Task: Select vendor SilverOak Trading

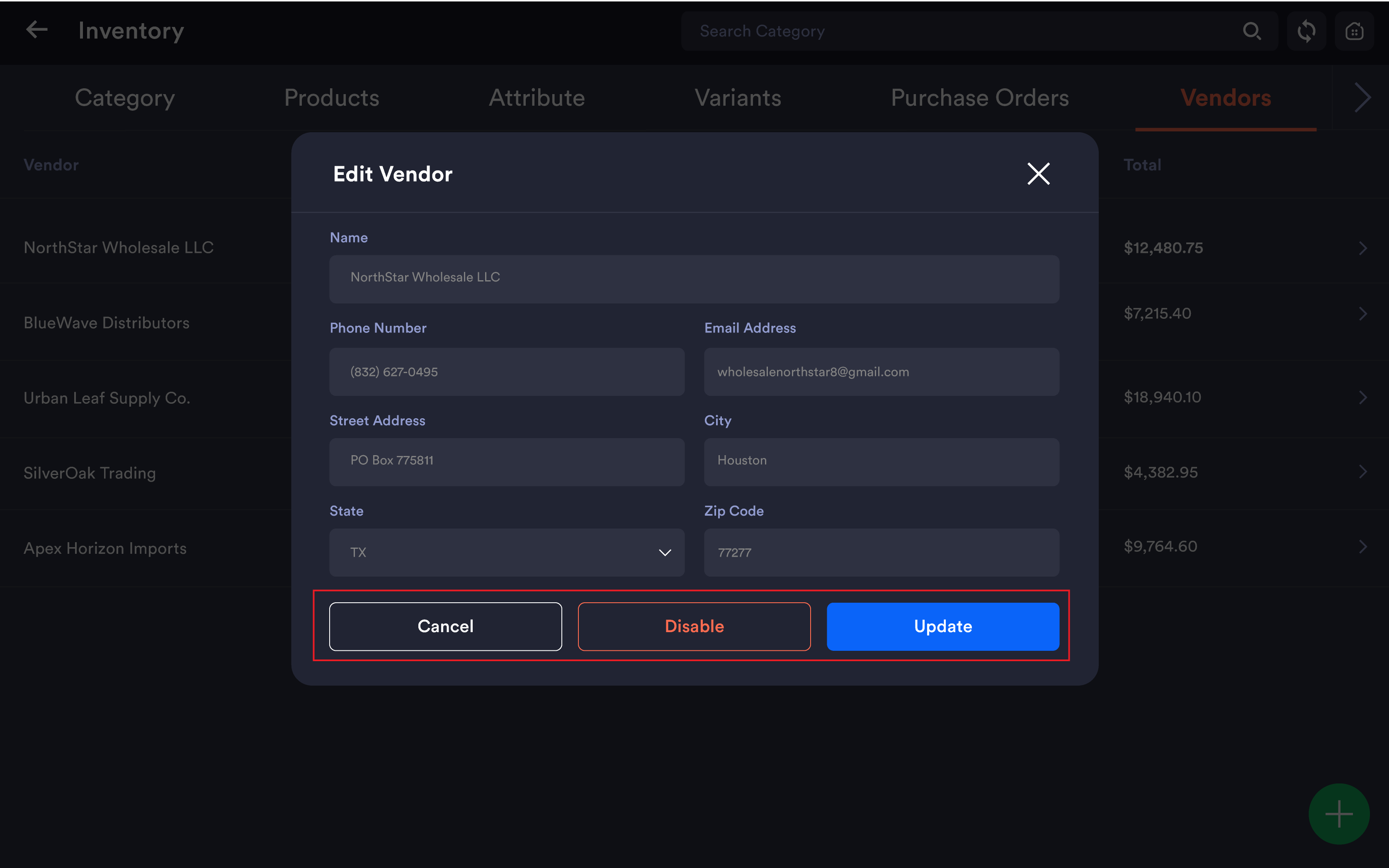Action: click(90, 473)
